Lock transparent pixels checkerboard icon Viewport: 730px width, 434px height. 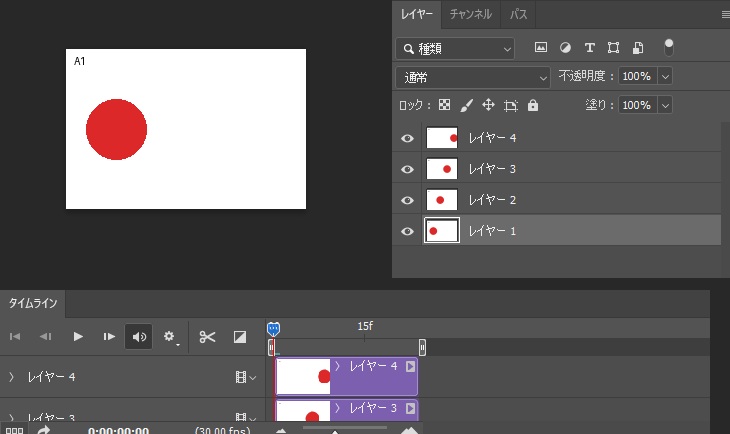(445, 105)
